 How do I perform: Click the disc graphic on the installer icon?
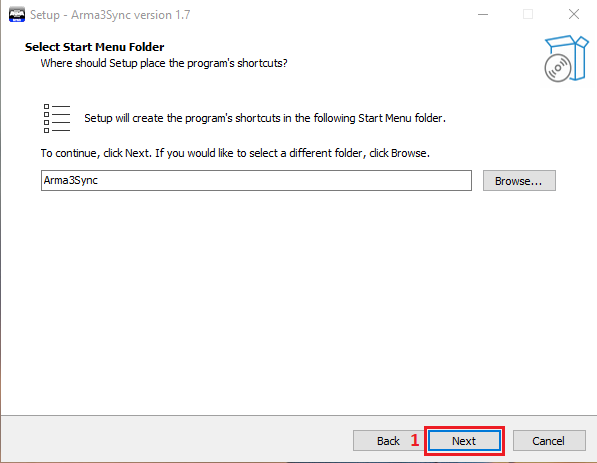click(557, 68)
